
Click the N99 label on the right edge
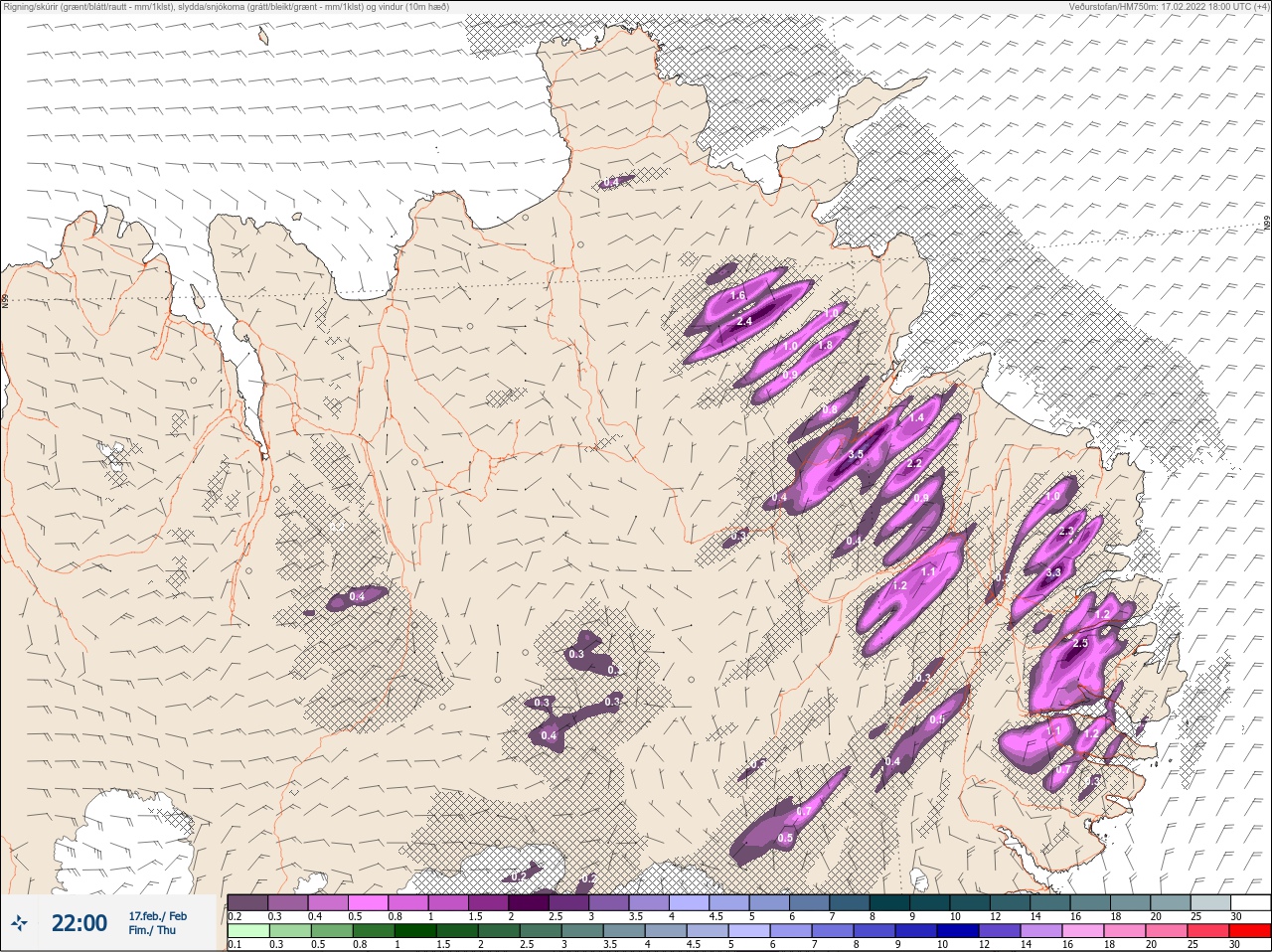point(1267,224)
